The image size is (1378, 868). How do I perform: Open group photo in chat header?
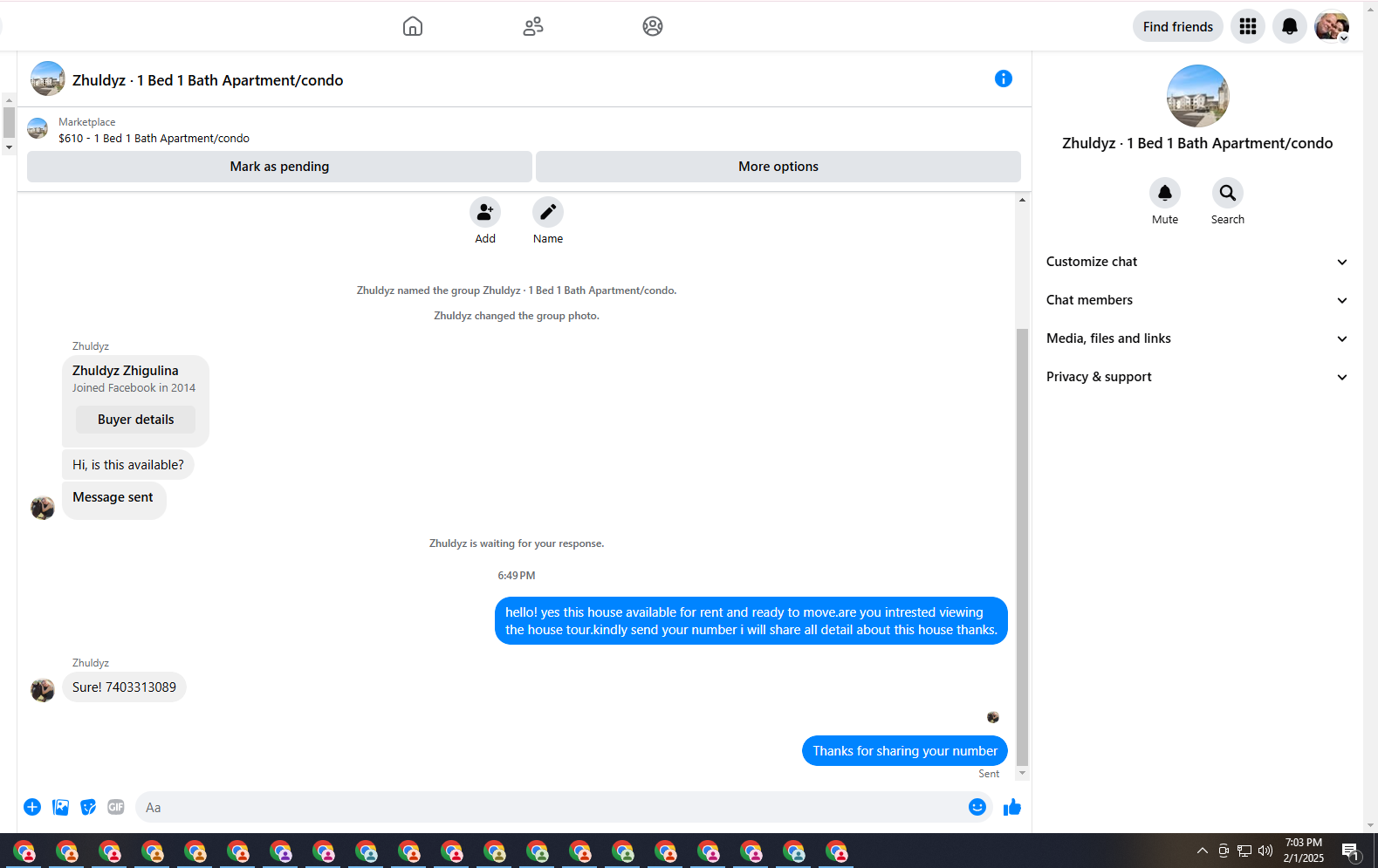(48, 79)
